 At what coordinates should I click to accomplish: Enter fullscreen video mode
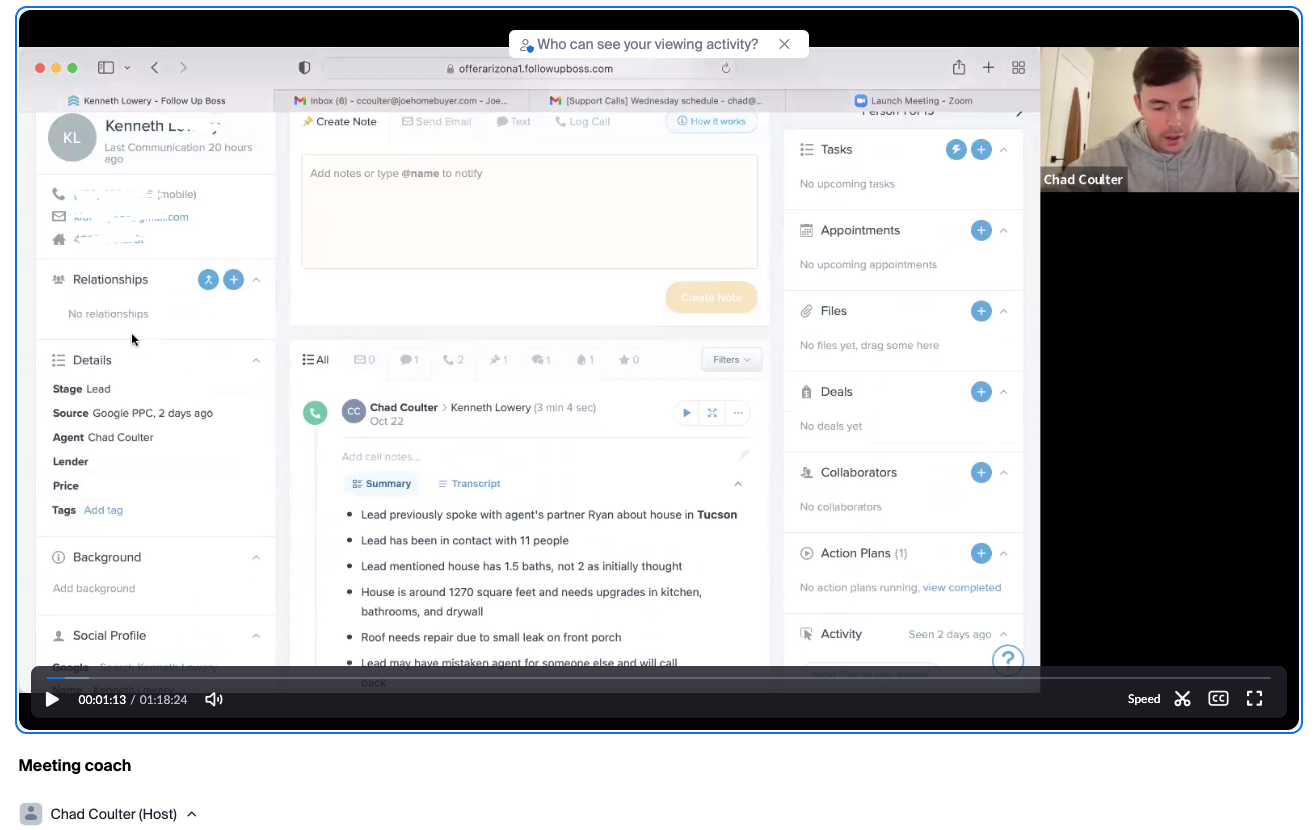[x=1254, y=699]
